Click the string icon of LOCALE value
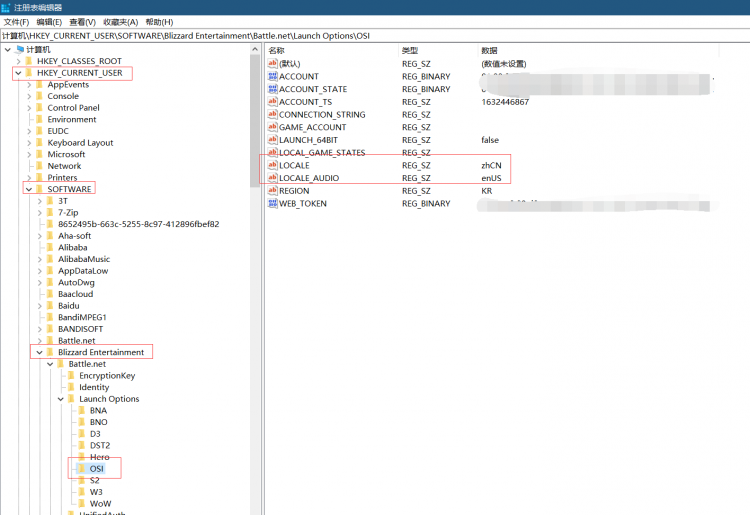 click(273, 165)
